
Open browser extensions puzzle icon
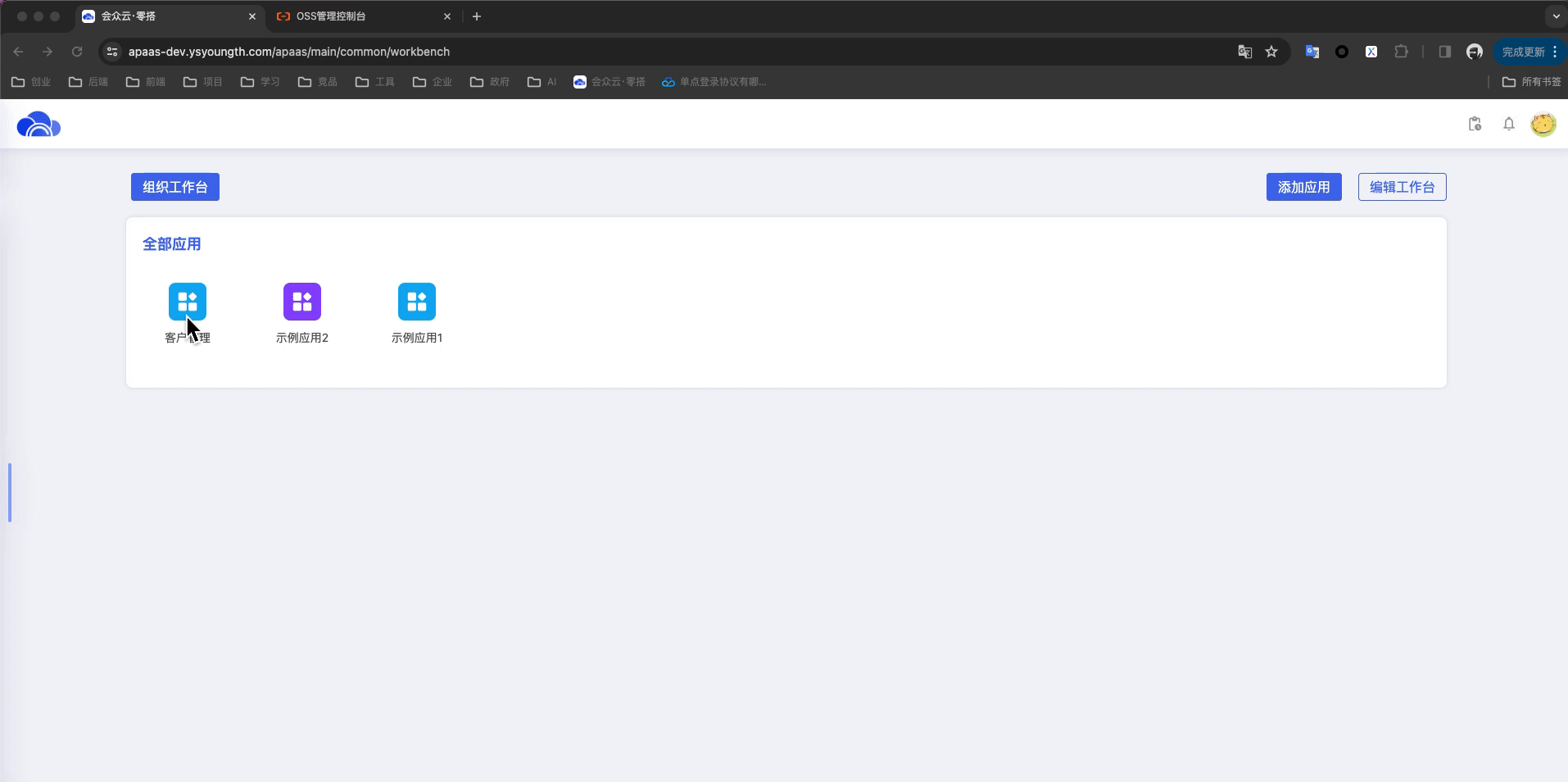(x=1401, y=52)
